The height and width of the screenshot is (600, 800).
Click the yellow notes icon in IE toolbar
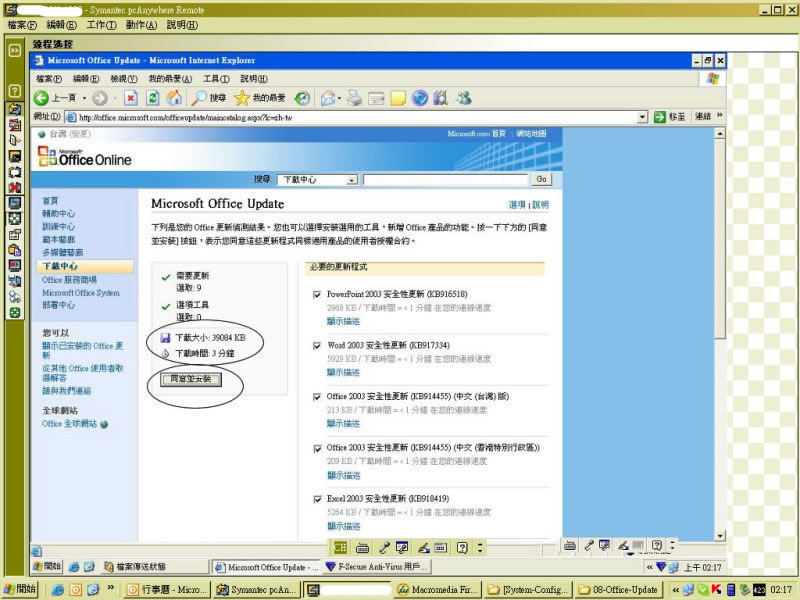tap(398, 98)
